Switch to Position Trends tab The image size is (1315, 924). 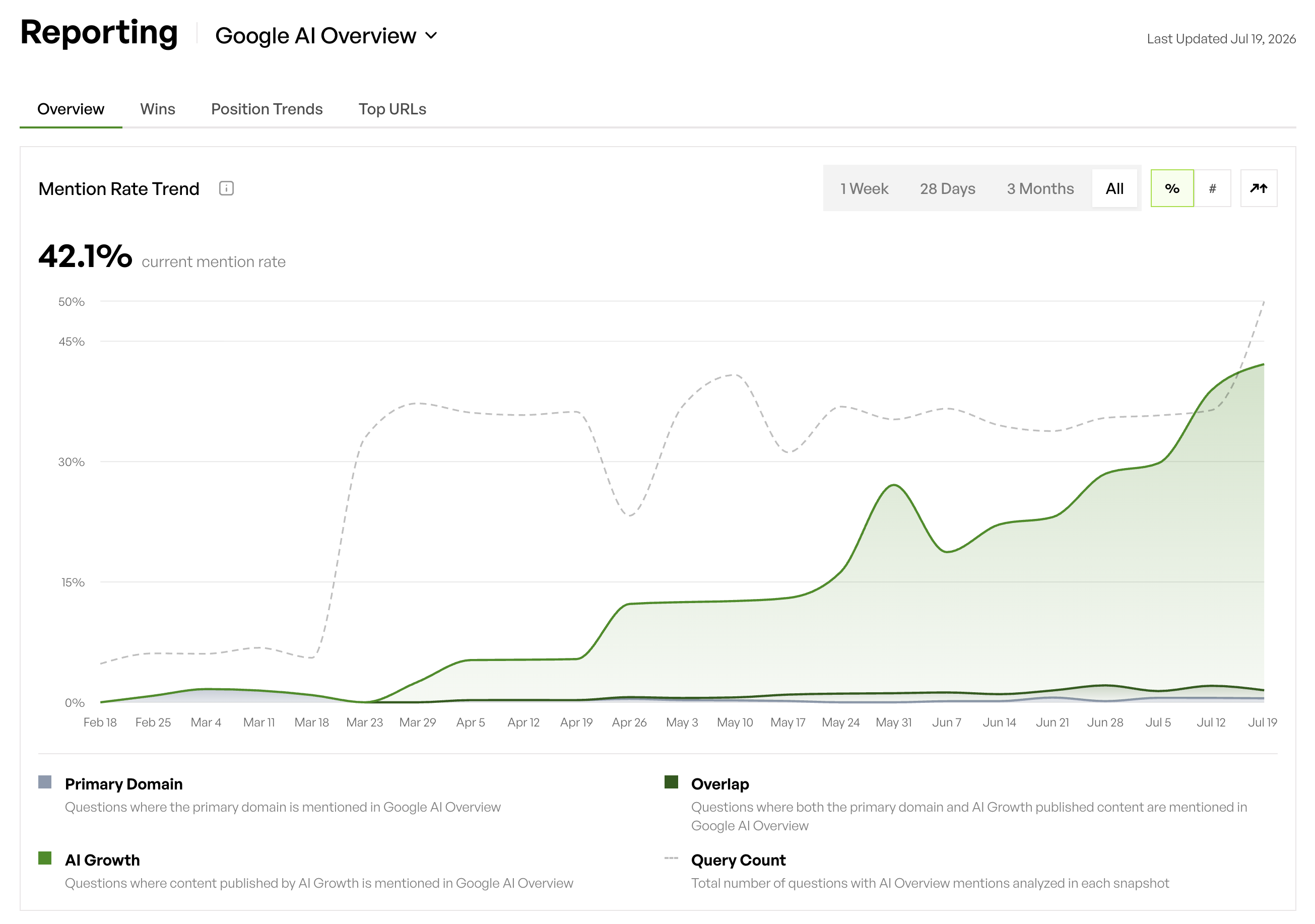[267, 109]
